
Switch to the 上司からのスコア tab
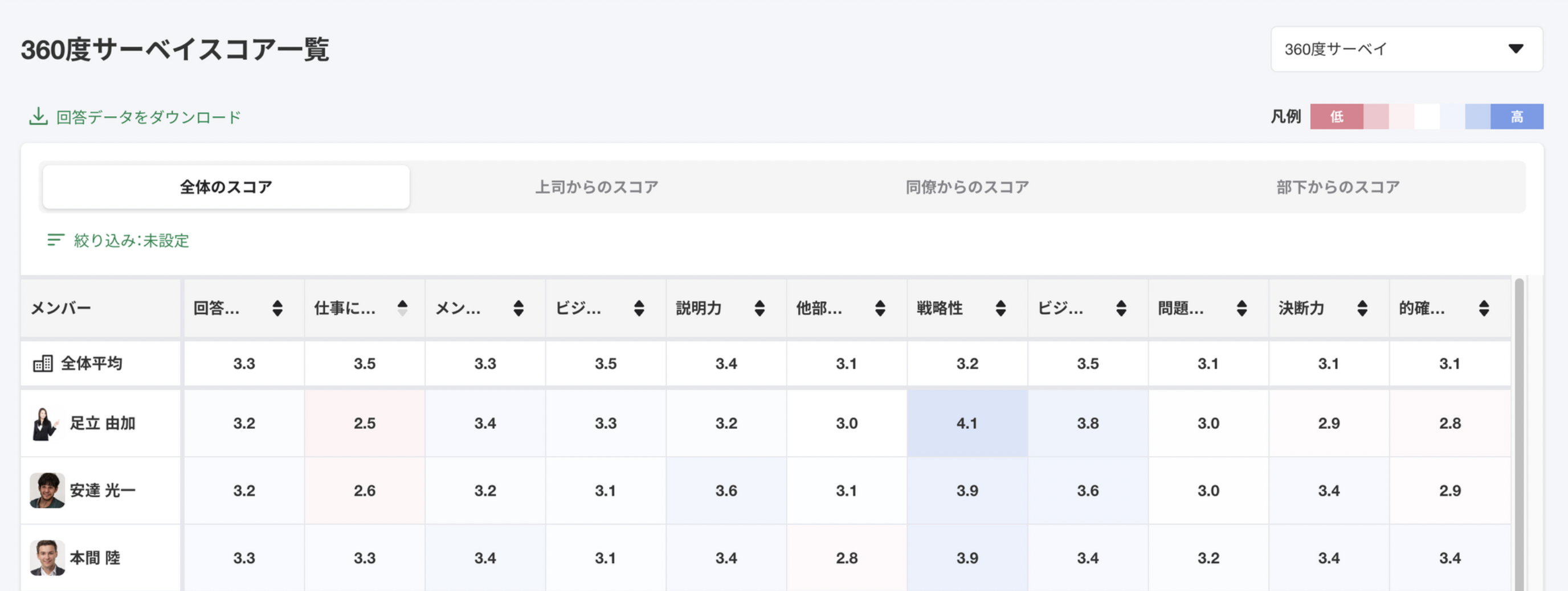click(x=597, y=187)
